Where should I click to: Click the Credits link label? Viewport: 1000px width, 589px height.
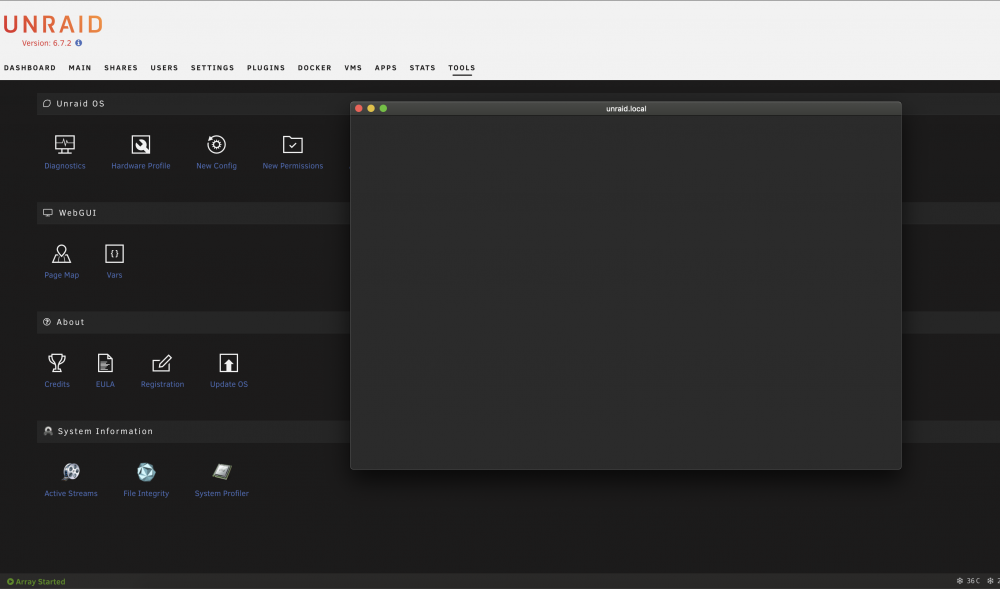tap(57, 384)
